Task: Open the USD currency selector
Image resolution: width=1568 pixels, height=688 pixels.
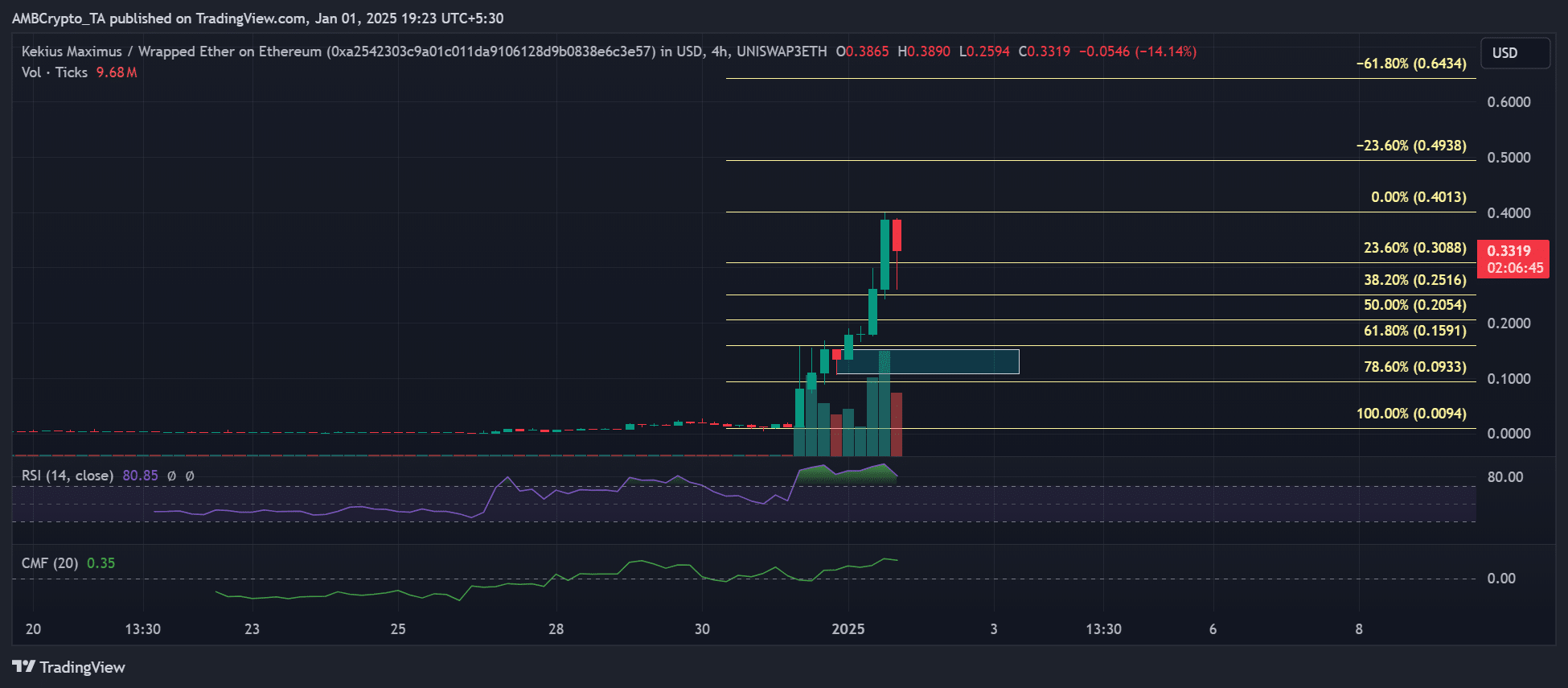Action: (x=1515, y=53)
